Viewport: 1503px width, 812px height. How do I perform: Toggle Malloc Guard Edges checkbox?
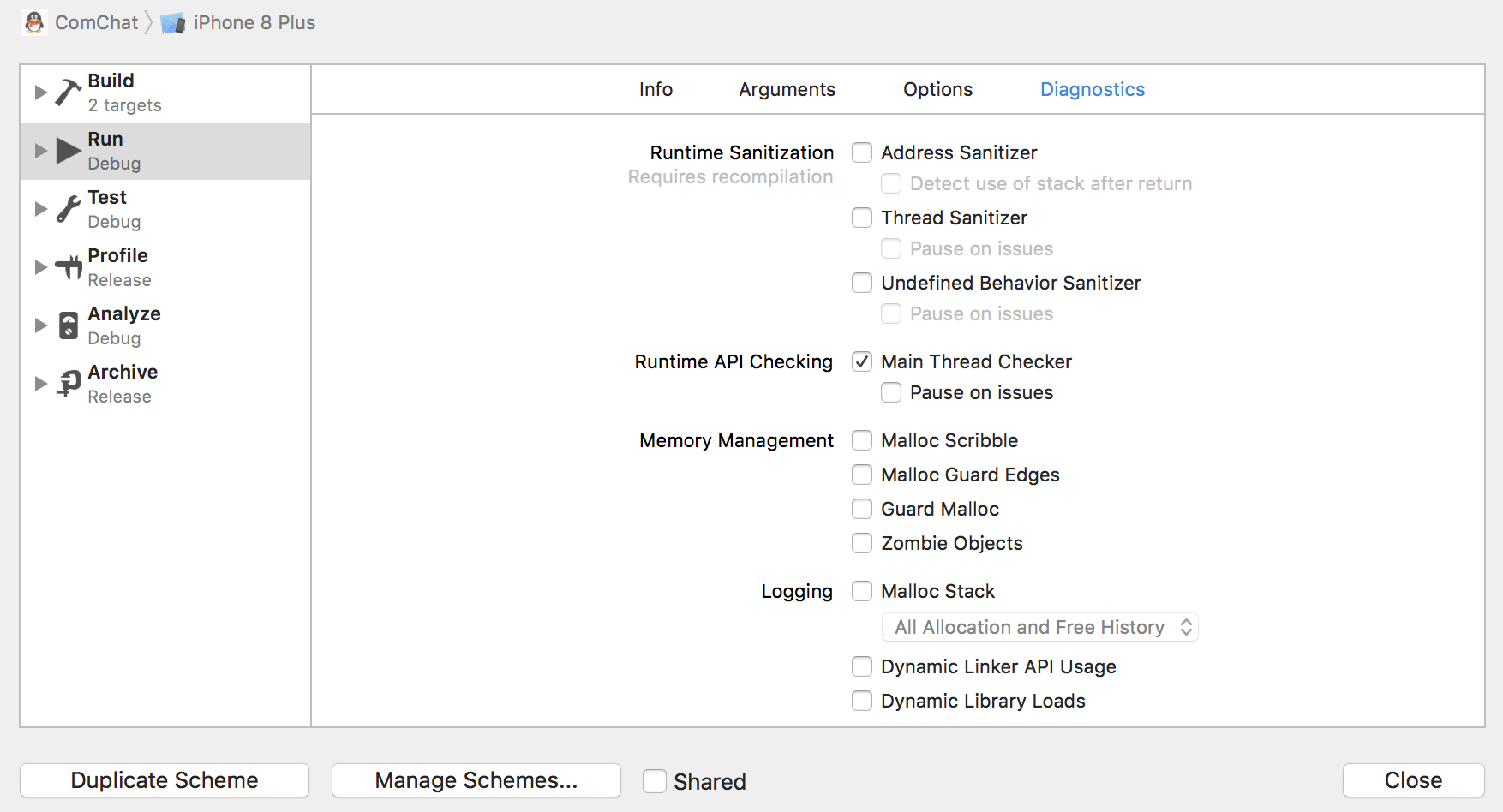click(x=862, y=475)
